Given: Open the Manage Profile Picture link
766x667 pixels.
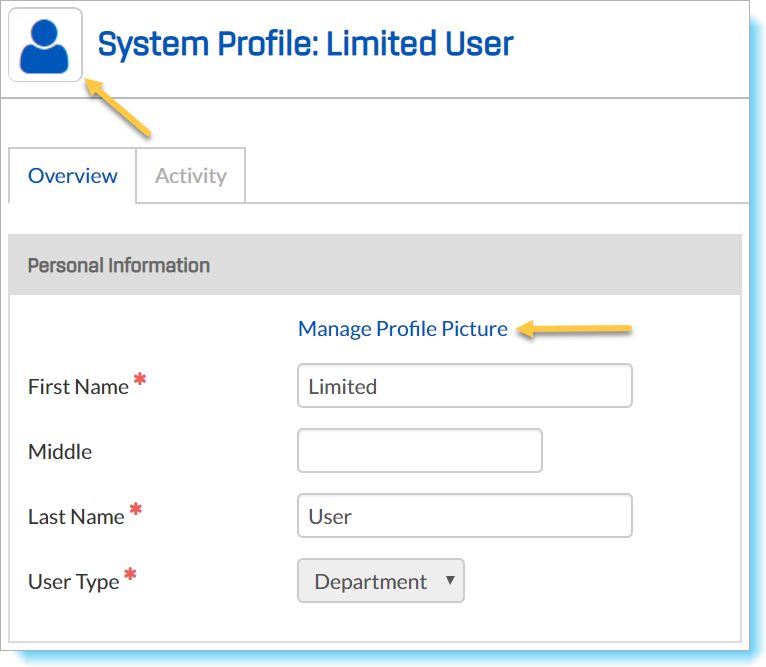Looking at the screenshot, I should (403, 328).
